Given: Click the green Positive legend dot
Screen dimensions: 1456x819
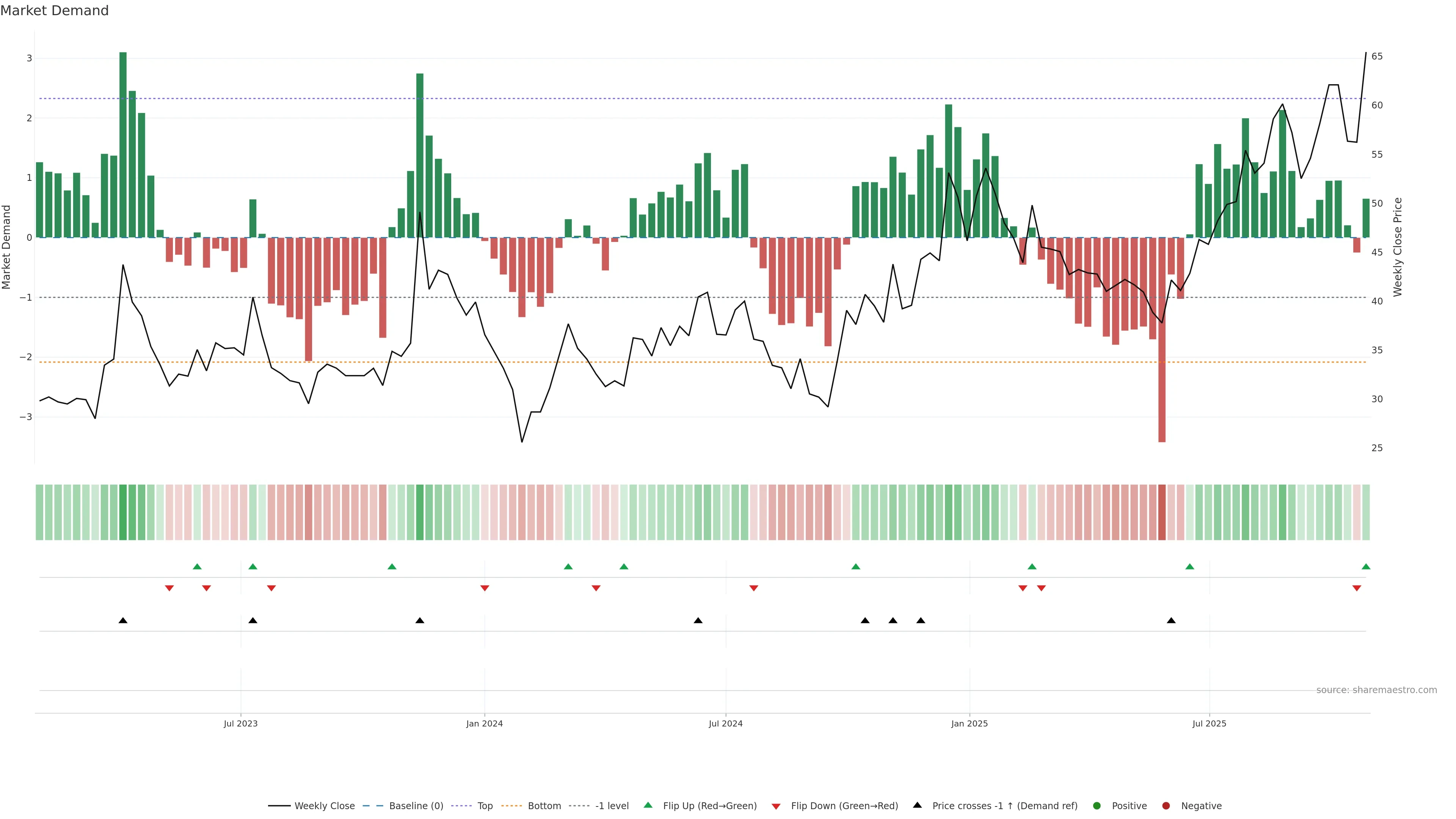Looking at the screenshot, I should [x=1097, y=805].
